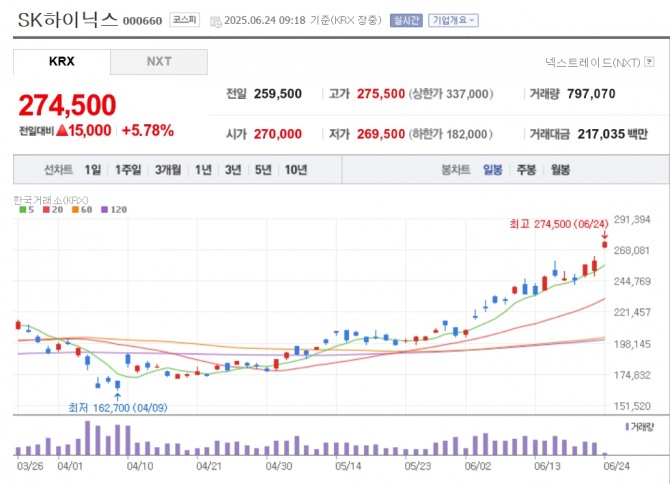Open the 기업개요 dropdown
The width and height of the screenshot is (670, 484).
point(453,20)
